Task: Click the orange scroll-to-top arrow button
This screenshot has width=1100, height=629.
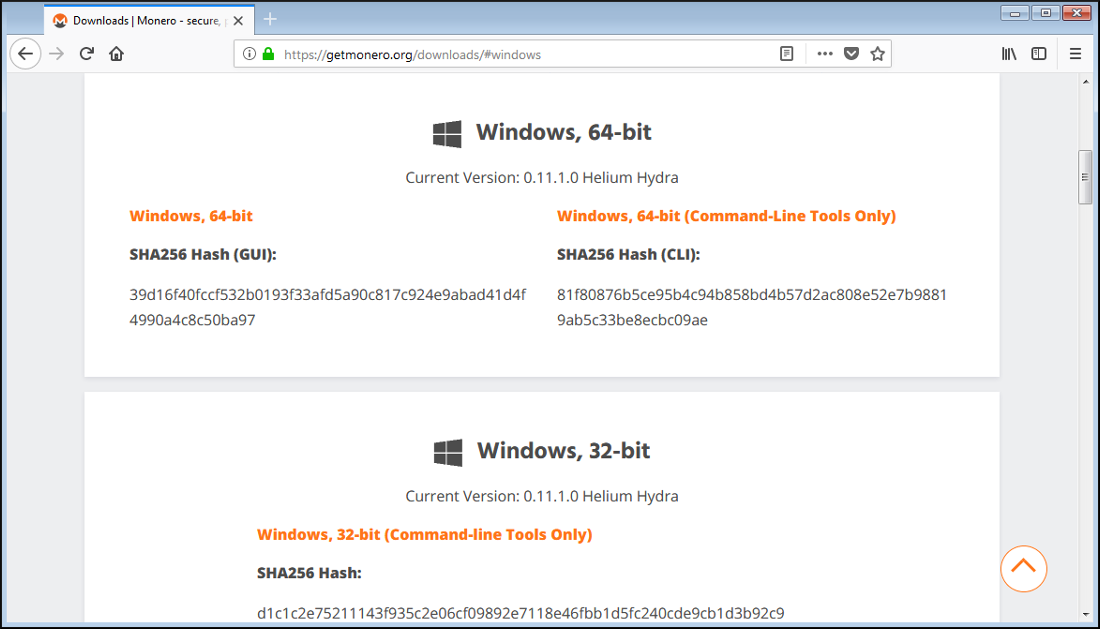Action: tap(1024, 569)
